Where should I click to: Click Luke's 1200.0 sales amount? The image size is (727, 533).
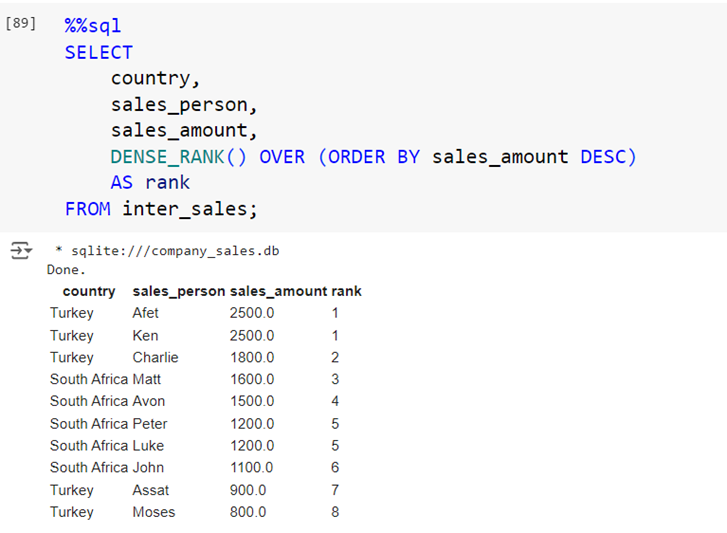(252, 445)
